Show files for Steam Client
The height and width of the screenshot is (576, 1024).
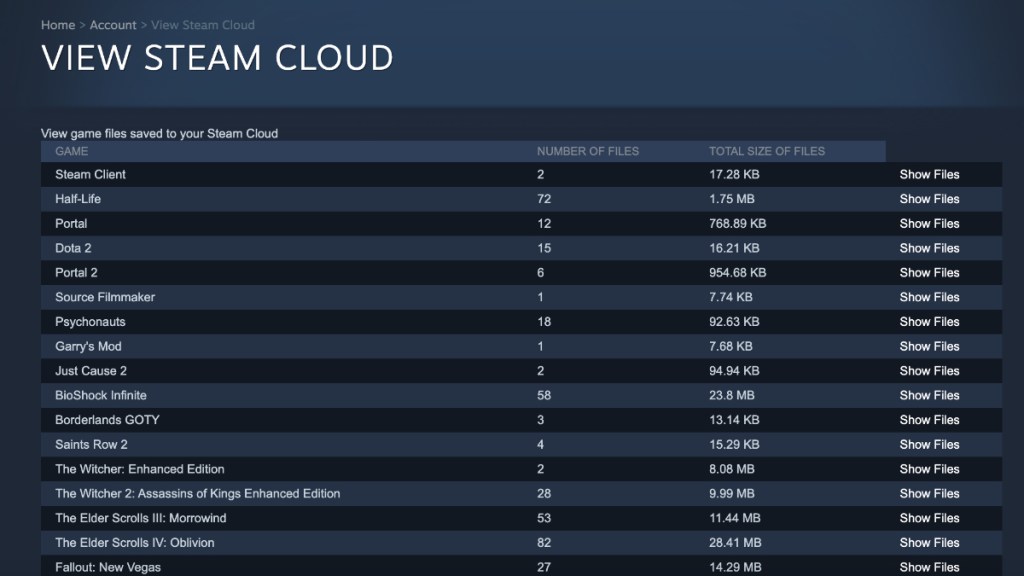pyautogui.click(x=929, y=174)
